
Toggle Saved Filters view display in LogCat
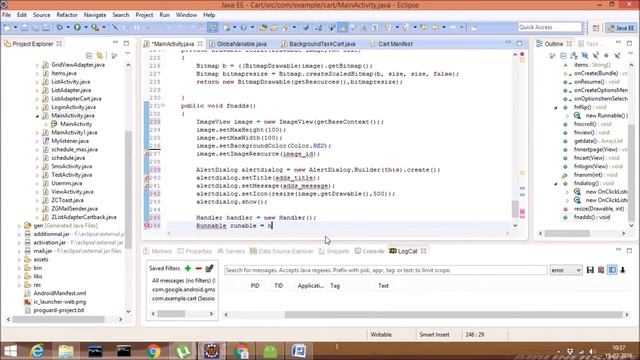(x=612, y=270)
